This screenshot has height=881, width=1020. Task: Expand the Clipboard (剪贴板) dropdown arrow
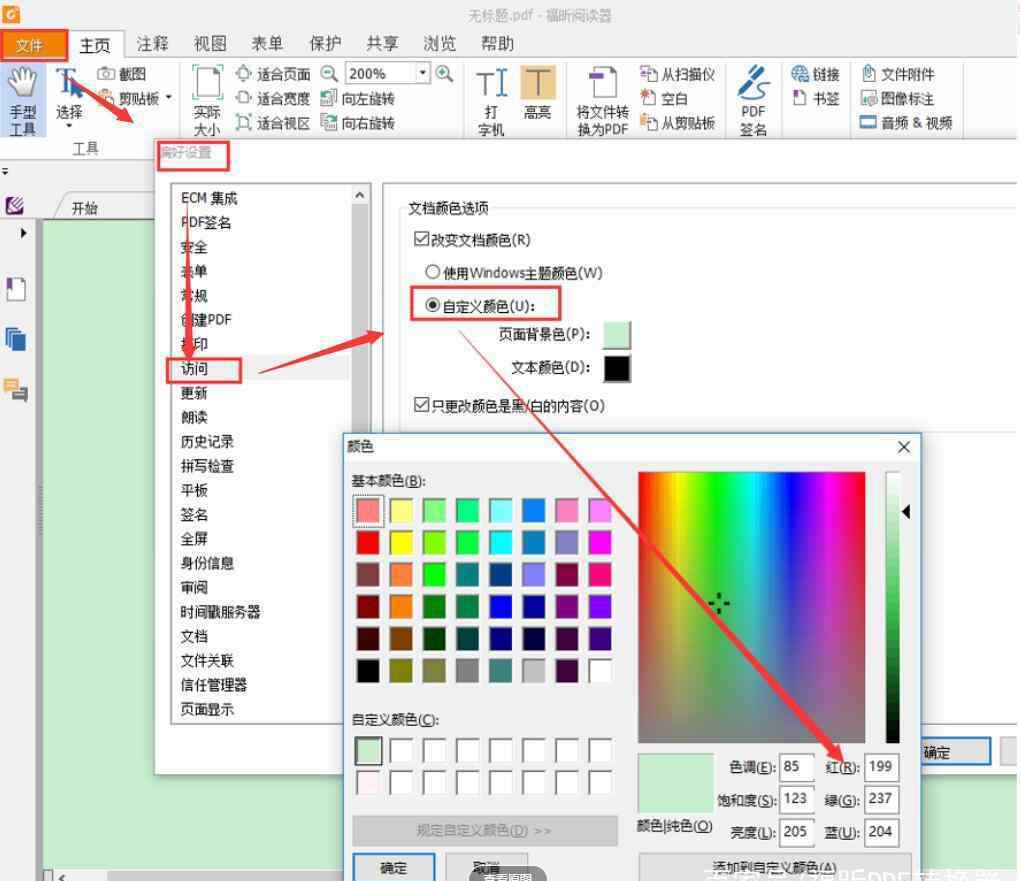point(168,98)
